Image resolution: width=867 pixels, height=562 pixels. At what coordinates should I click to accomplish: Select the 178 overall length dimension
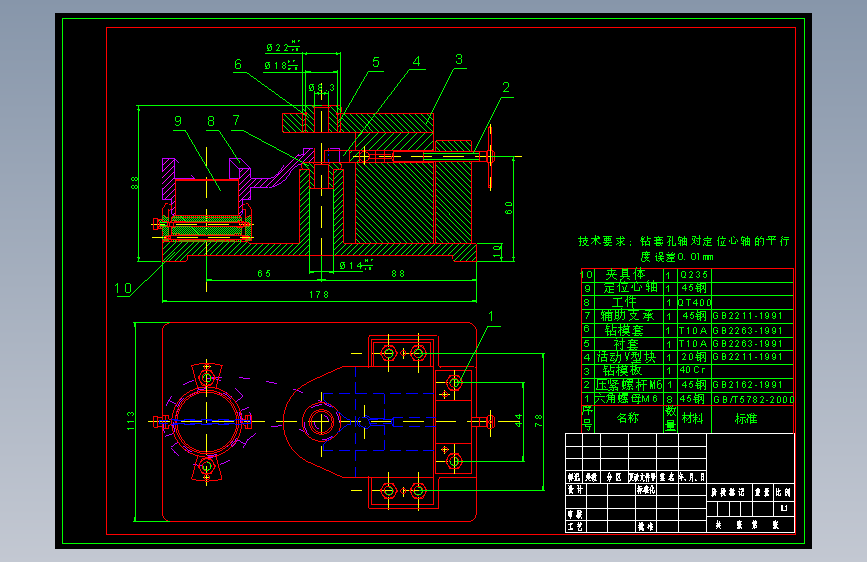click(319, 295)
